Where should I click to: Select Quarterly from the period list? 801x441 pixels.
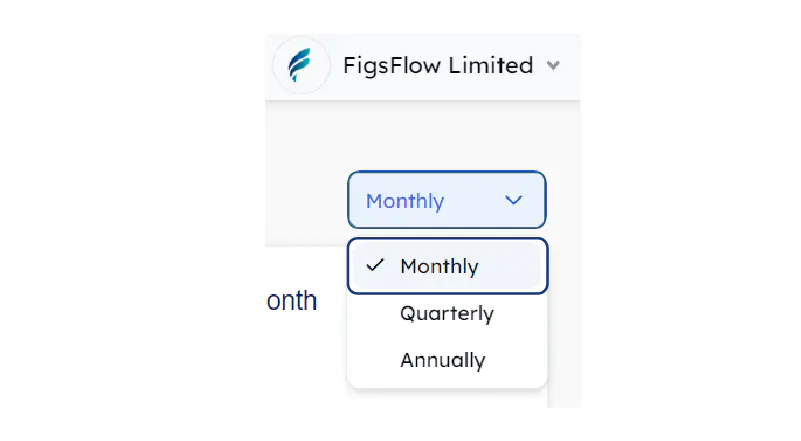pos(446,313)
